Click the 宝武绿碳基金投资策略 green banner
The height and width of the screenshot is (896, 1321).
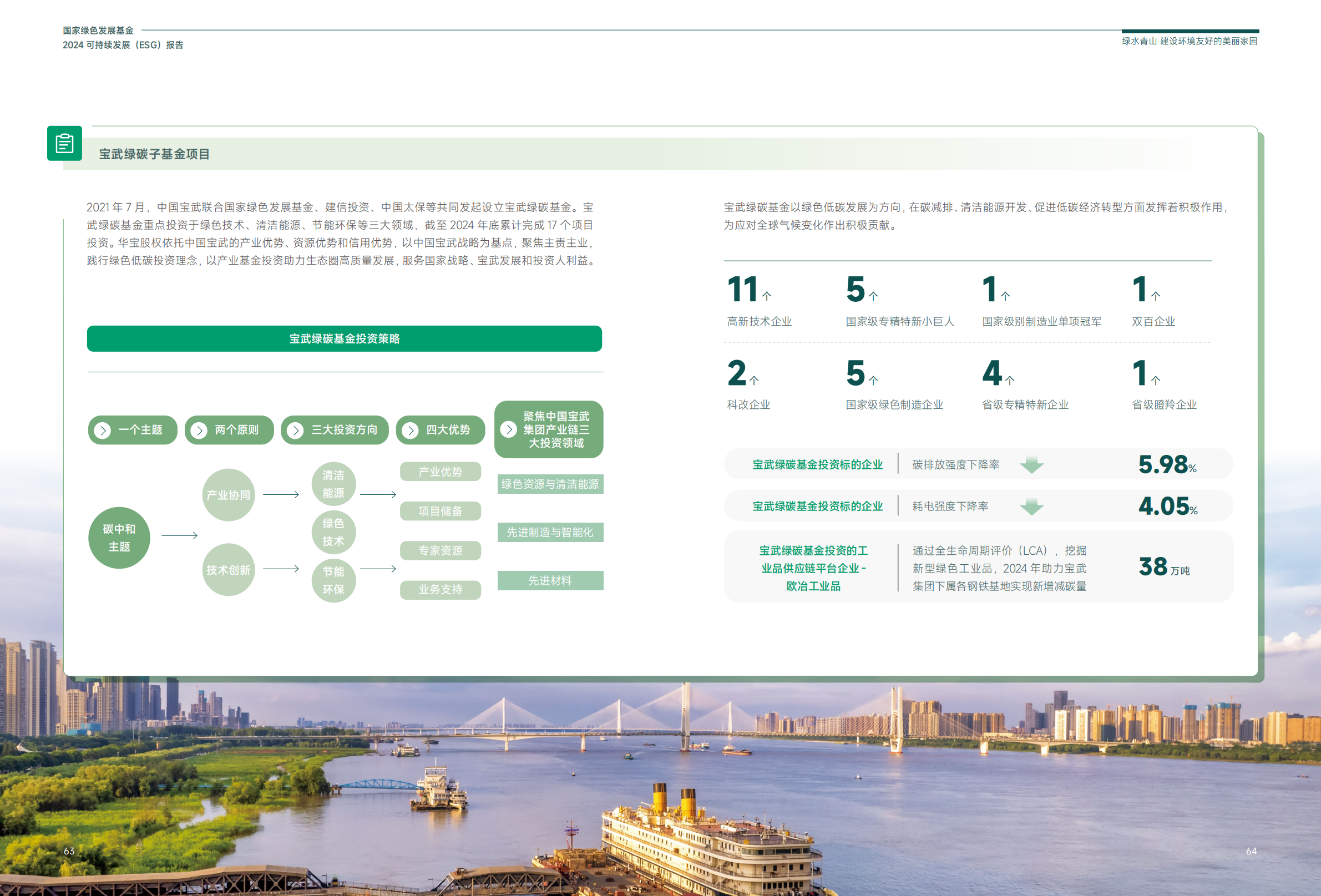[344, 339]
